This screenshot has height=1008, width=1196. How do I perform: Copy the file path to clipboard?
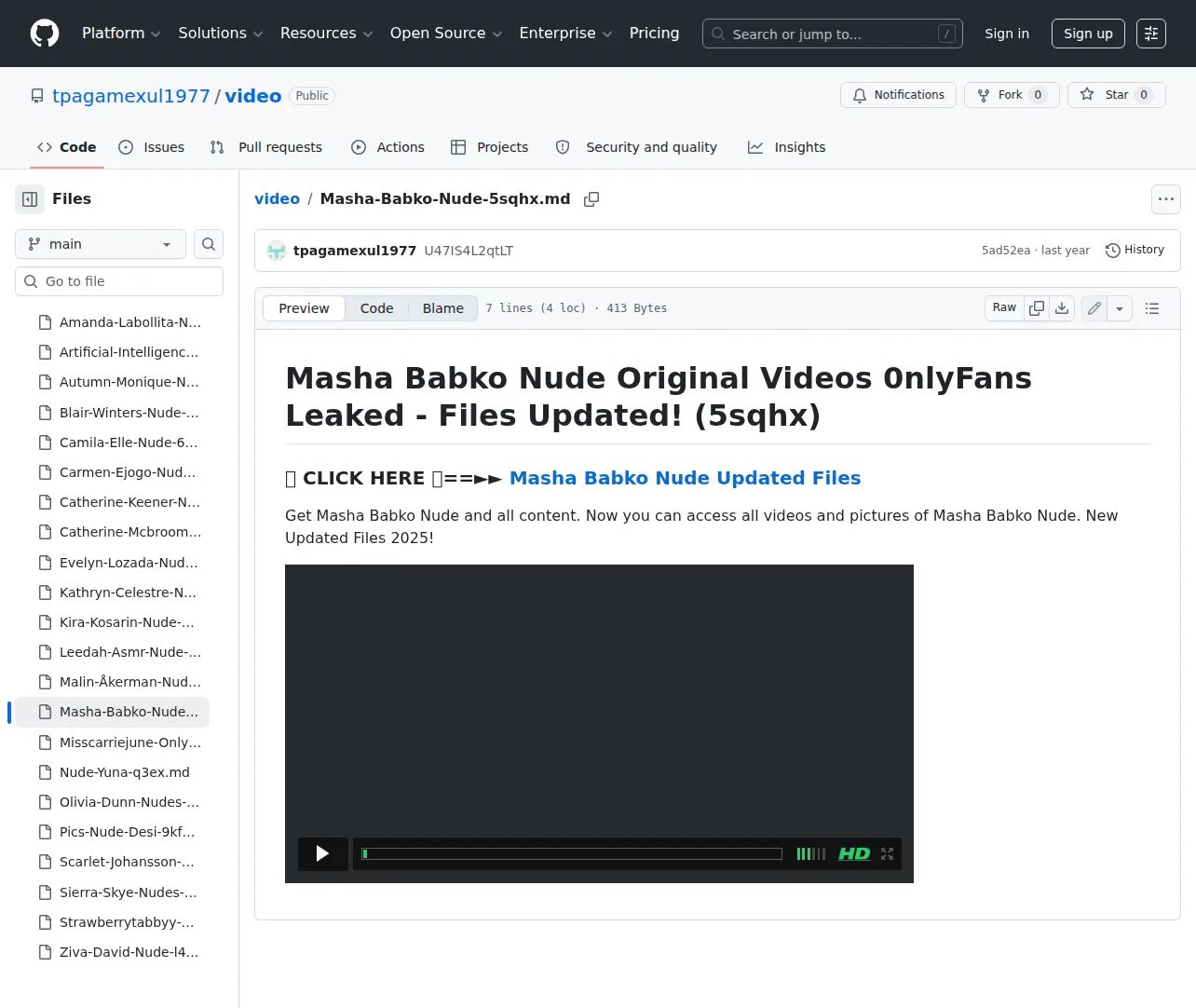pos(591,199)
